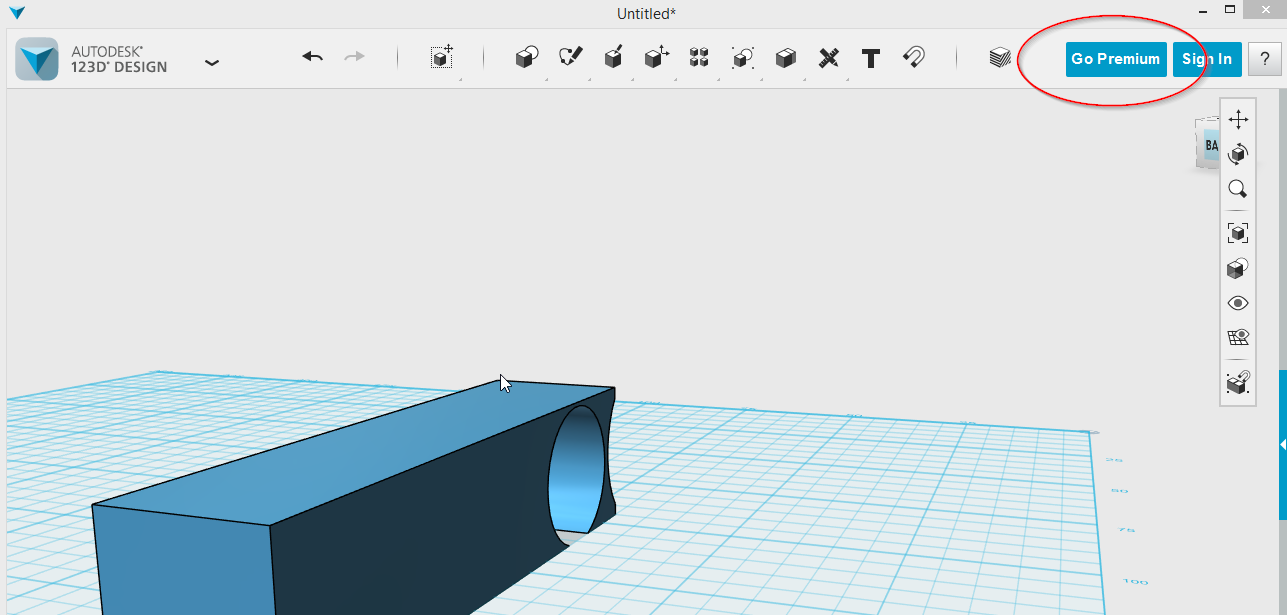The height and width of the screenshot is (615, 1287).
Task: Open the visual style materials and outlines option
Action: point(1238,268)
